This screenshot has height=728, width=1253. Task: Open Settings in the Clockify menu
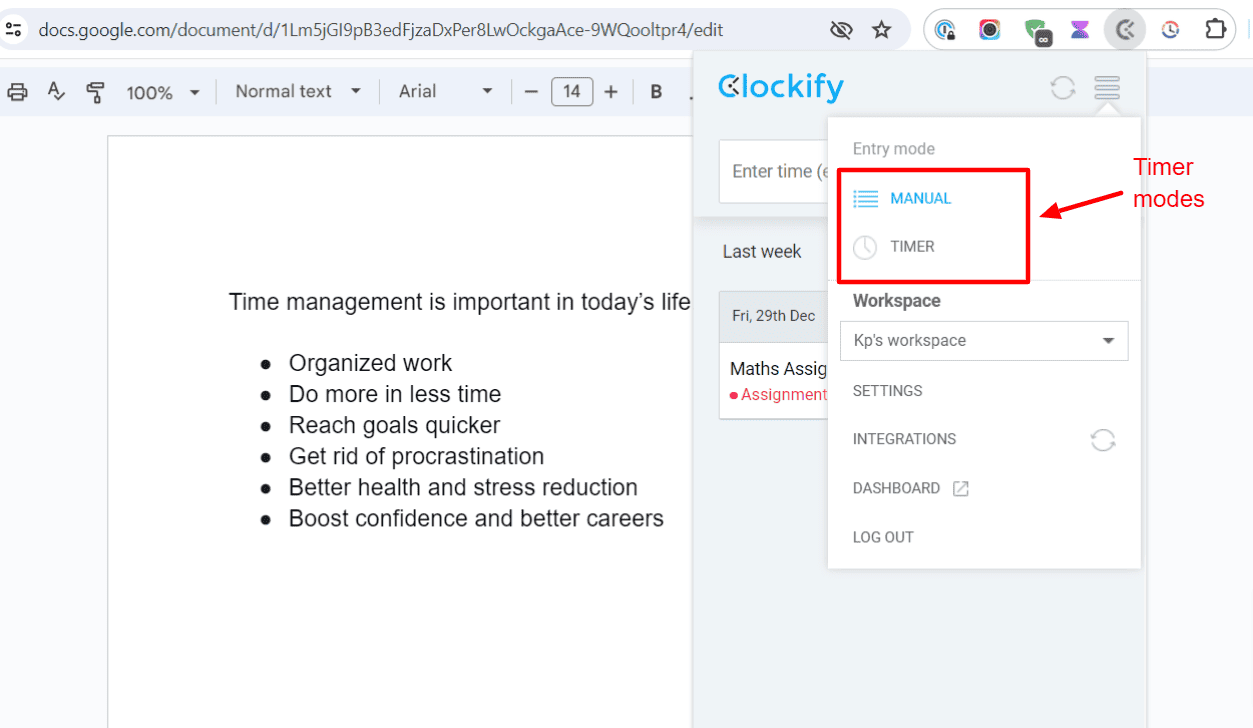point(887,391)
